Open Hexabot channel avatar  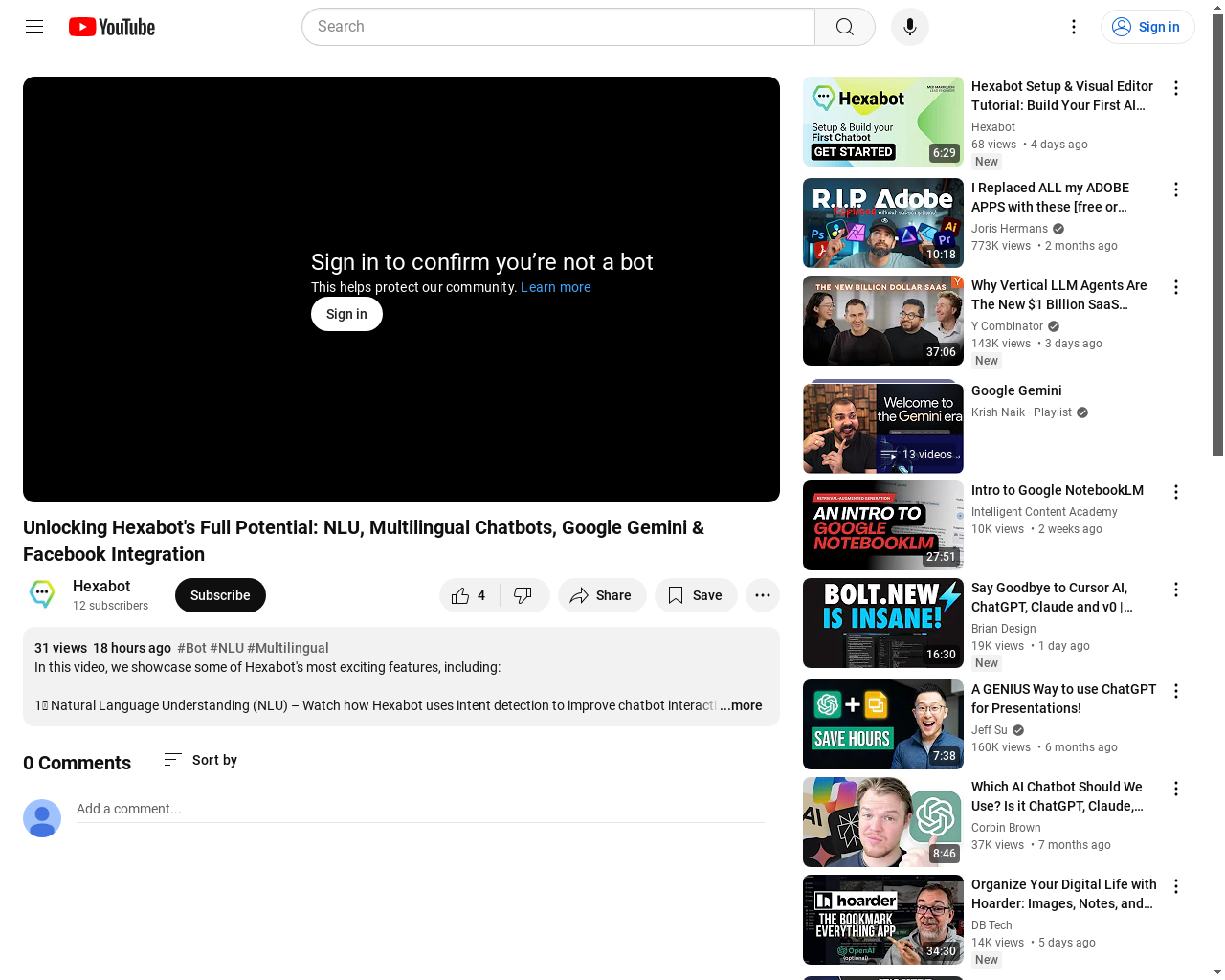(42, 594)
